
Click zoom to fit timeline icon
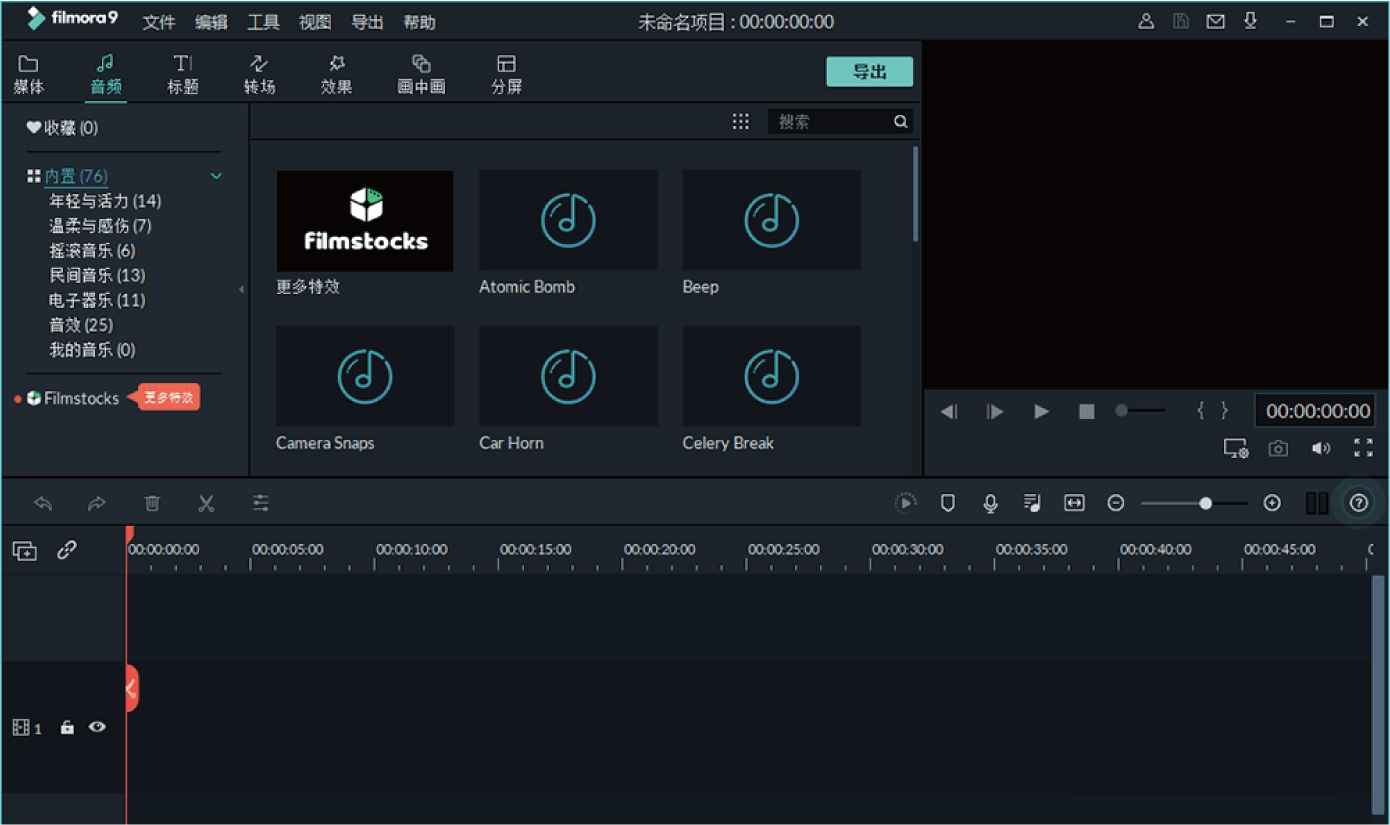click(1074, 503)
